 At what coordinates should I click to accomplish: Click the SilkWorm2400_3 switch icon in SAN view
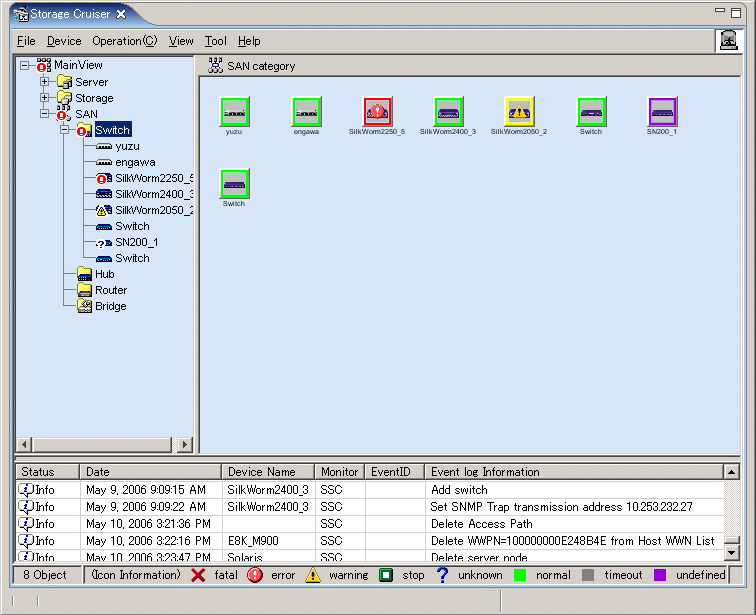[x=448, y=111]
